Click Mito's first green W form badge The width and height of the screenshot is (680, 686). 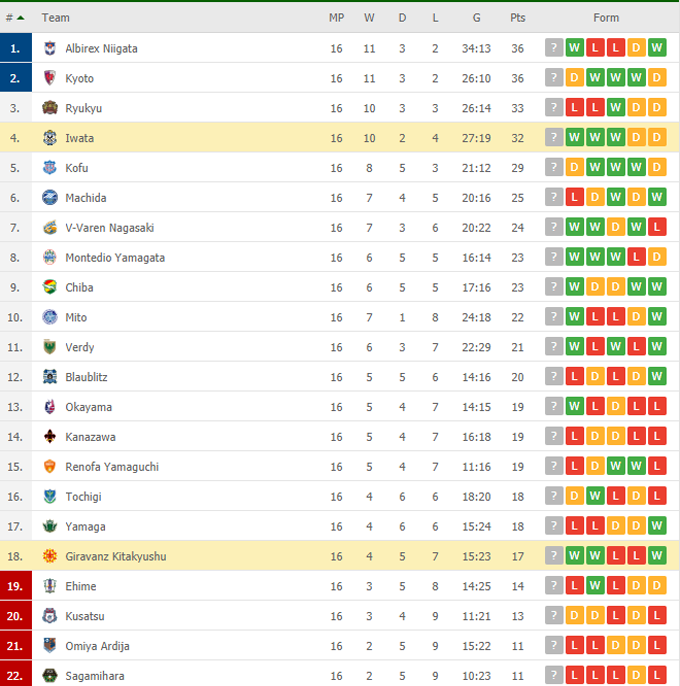574,317
